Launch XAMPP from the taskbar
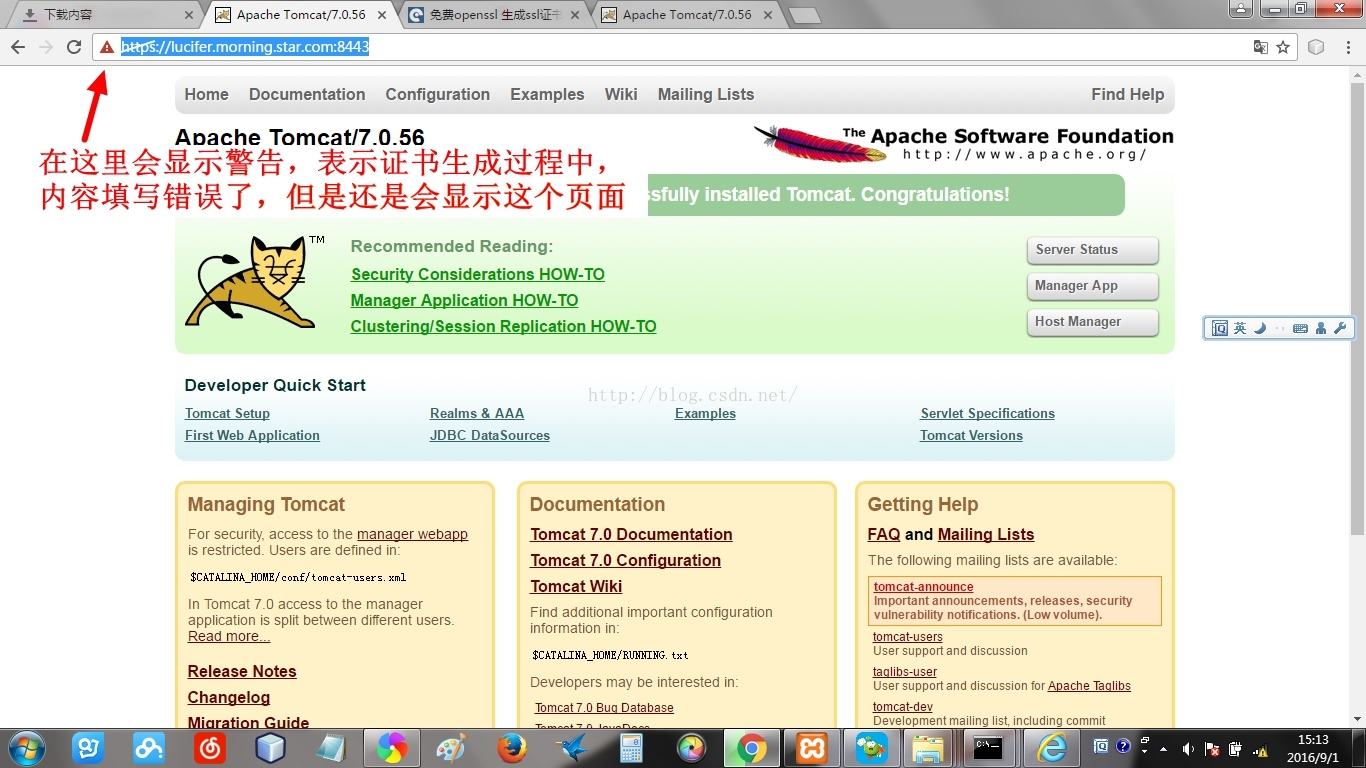1366x768 pixels. 812,748
